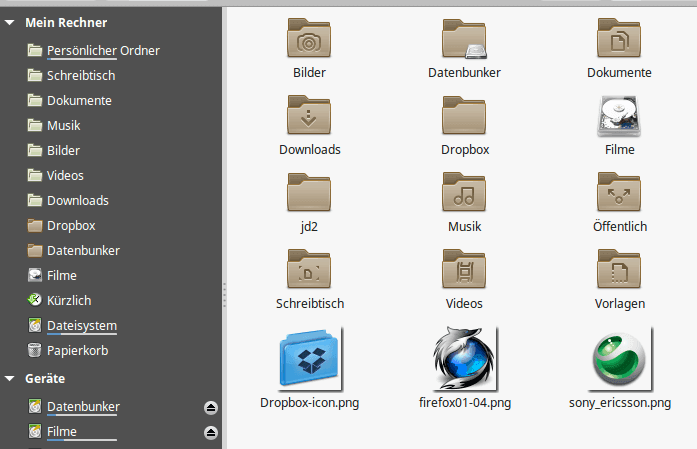
Task: Select the jd2 folder
Action: pyautogui.click(x=309, y=192)
